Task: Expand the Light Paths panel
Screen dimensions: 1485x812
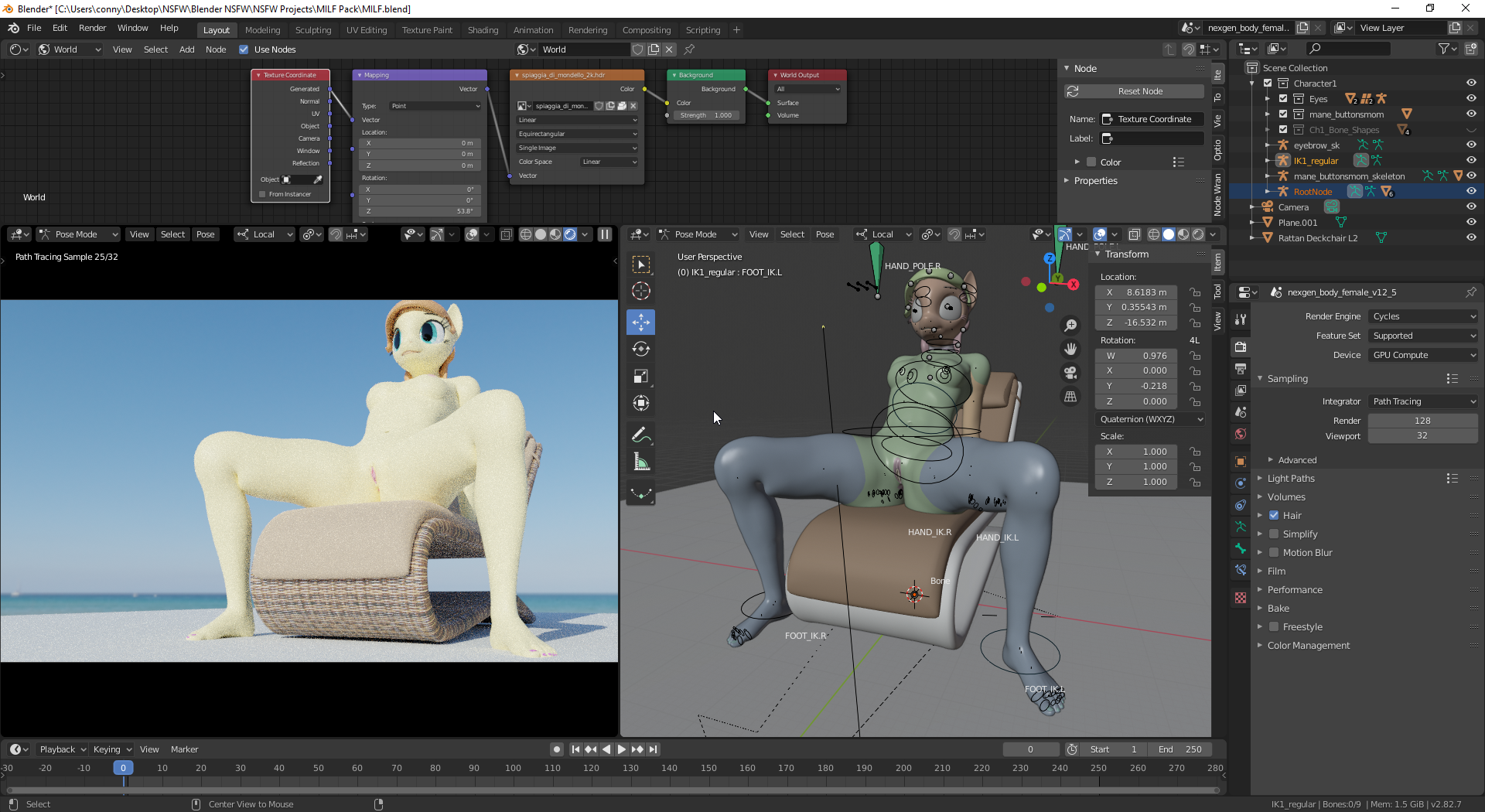Action: [1290, 479]
